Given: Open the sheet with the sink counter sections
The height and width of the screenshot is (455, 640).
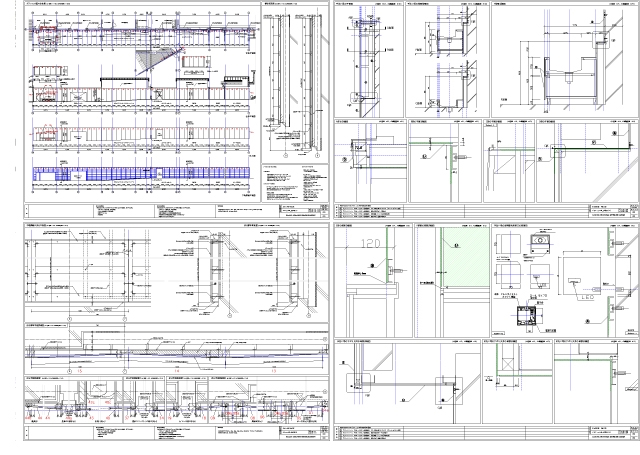Looking at the screenshot, I should click(x=487, y=109).
